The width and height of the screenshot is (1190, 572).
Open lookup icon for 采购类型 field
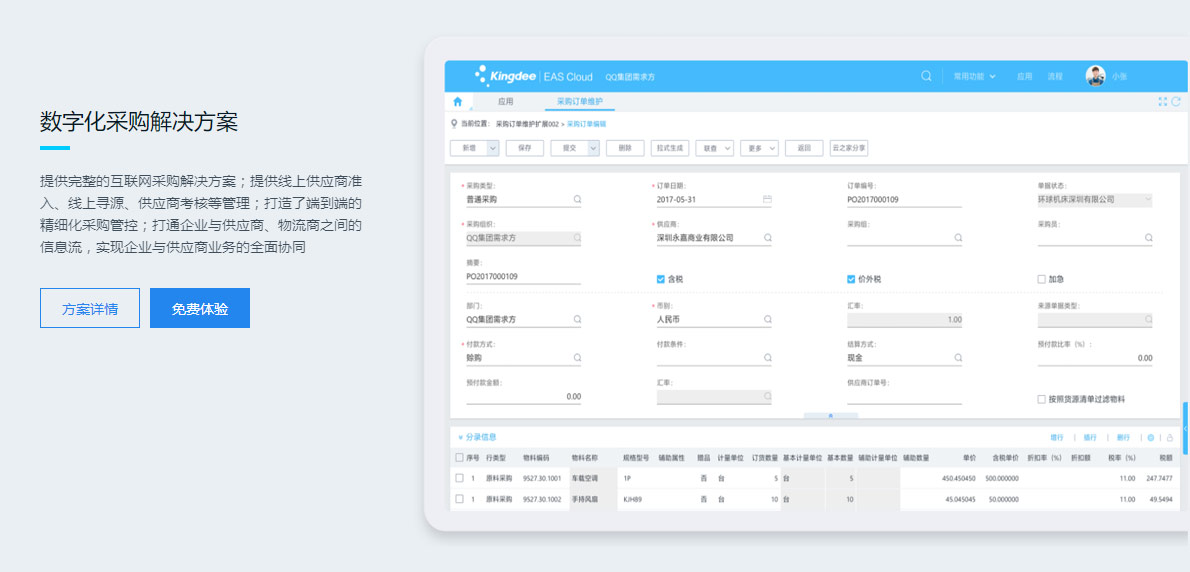(577, 200)
